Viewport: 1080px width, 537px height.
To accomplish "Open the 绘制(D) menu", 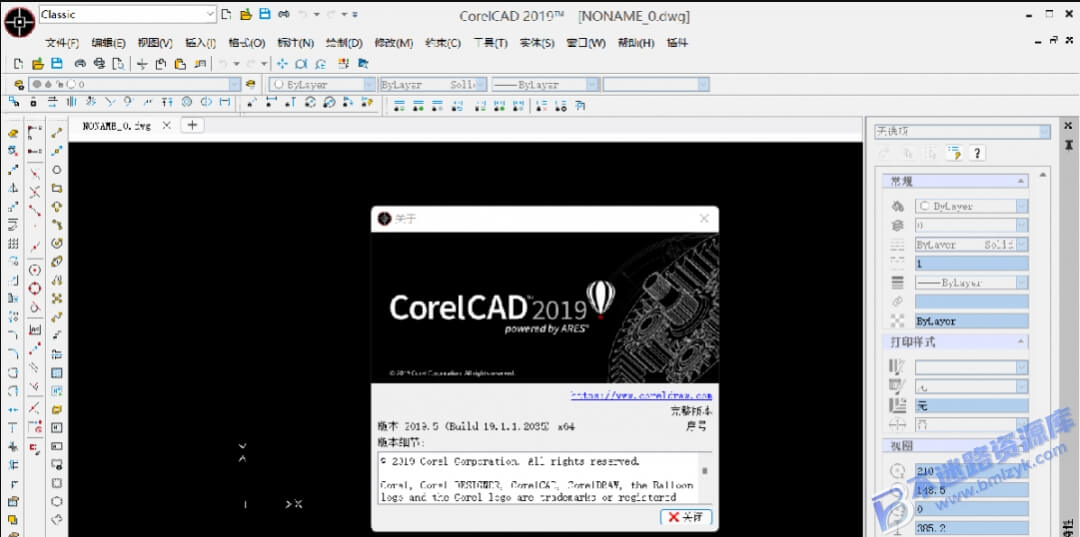I will pyautogui.click(x=344, y=43).
